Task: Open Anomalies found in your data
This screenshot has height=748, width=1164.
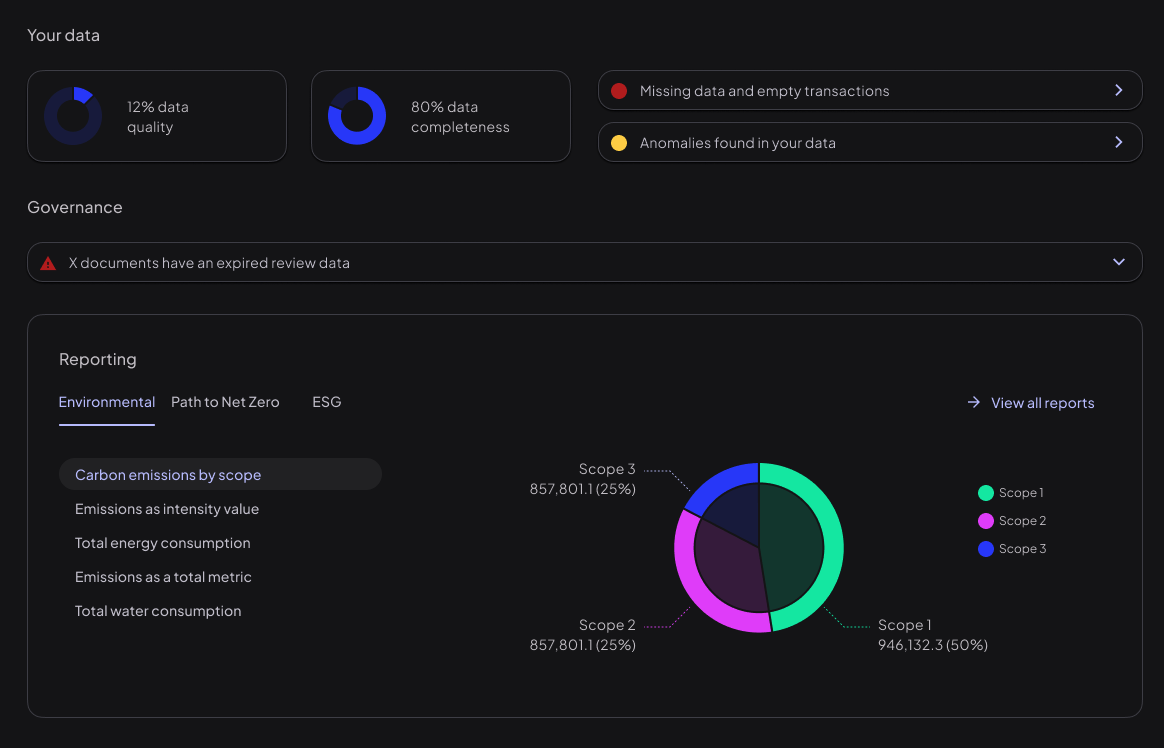Action: pos(870,142)
